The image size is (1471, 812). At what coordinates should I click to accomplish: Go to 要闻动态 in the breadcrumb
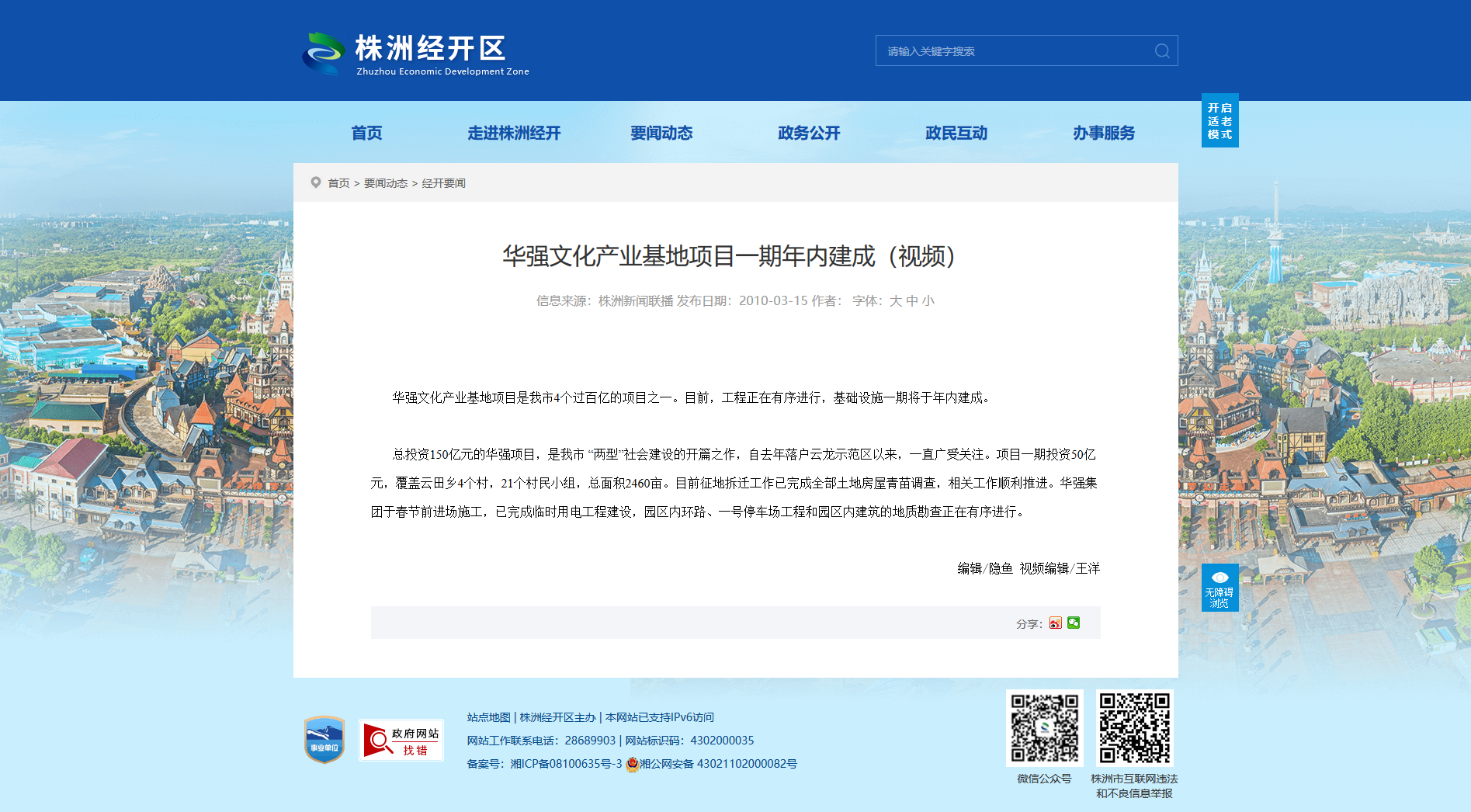click(x=386, y=183)
